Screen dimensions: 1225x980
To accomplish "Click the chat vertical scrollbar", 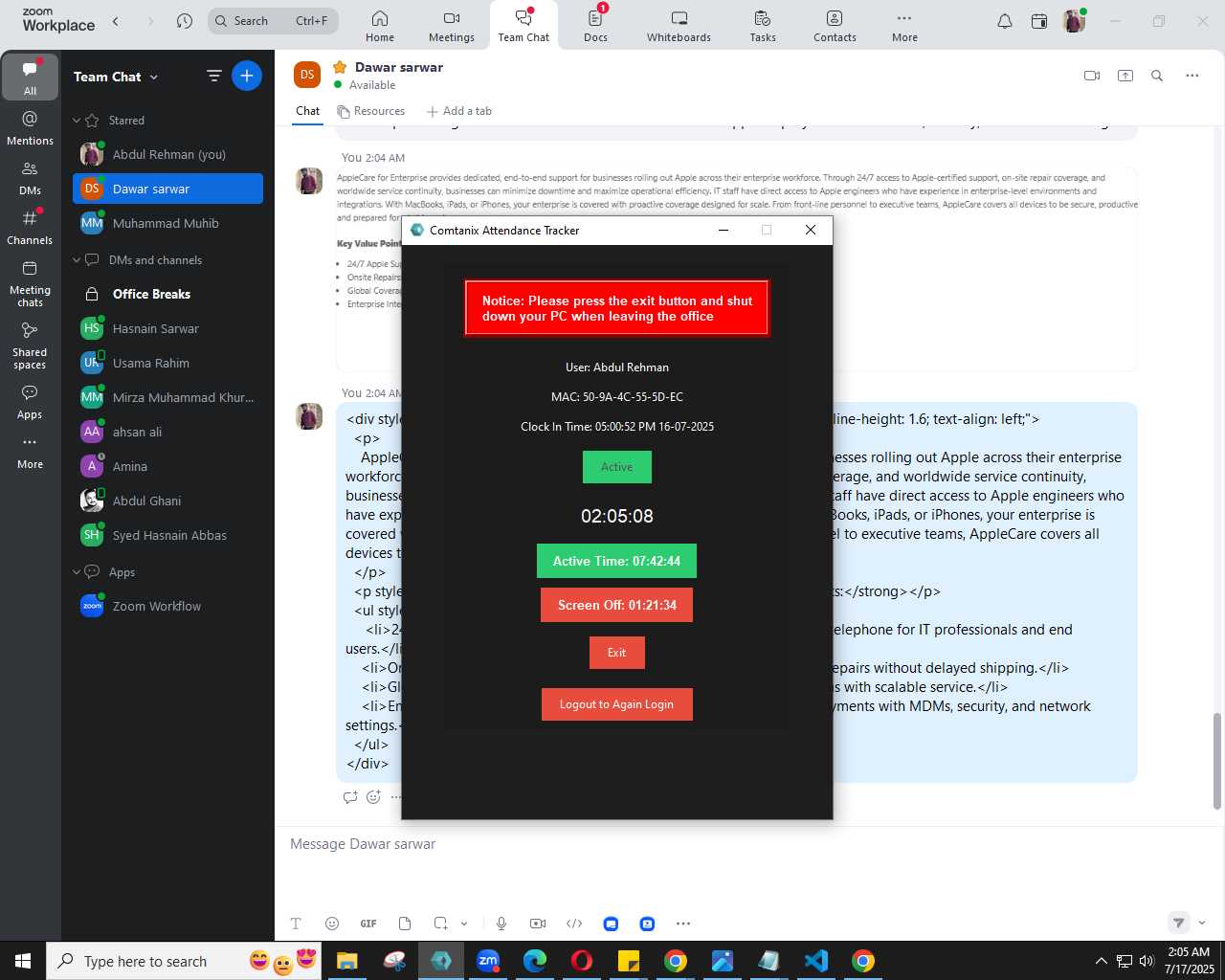I will [x=1217, y=761].
